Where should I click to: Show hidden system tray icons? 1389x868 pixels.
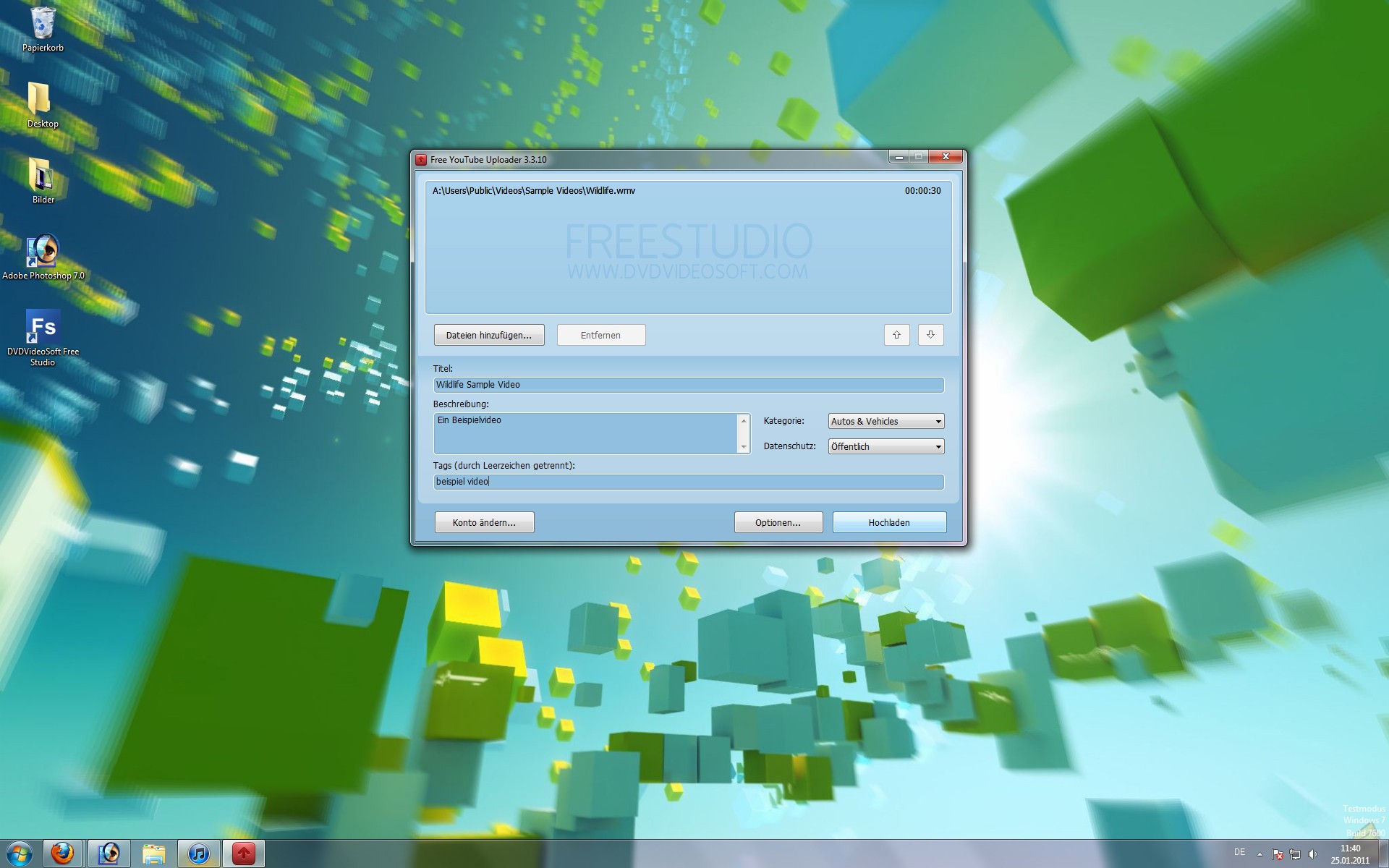tap(1260, 854)
